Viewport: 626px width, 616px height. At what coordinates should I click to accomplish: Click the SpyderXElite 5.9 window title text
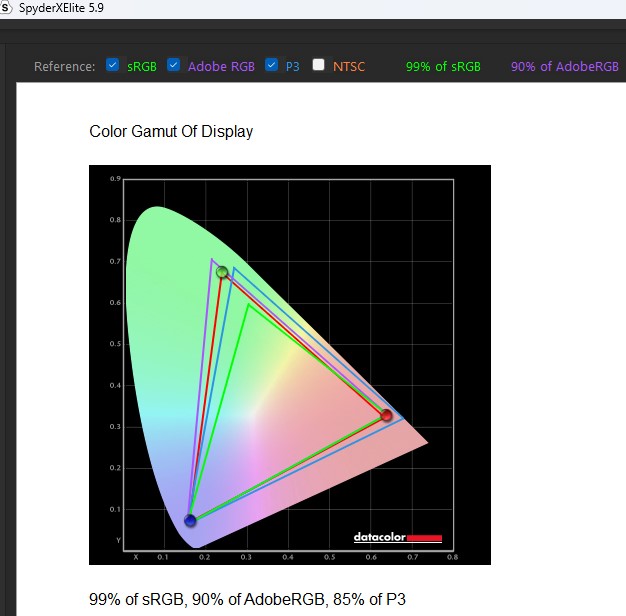click(61, 8)
